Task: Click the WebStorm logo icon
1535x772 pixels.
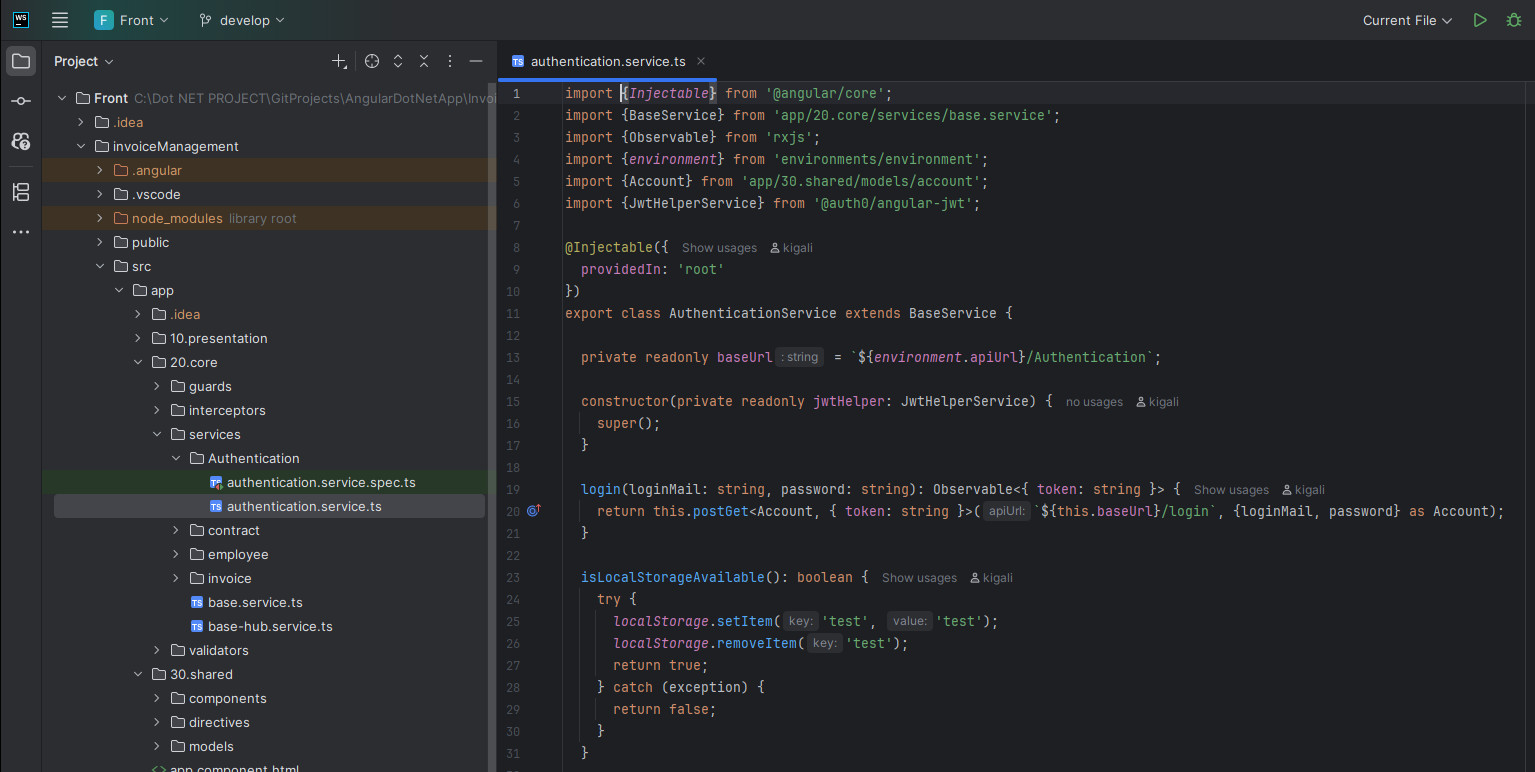Action: [x=20, y=20]
